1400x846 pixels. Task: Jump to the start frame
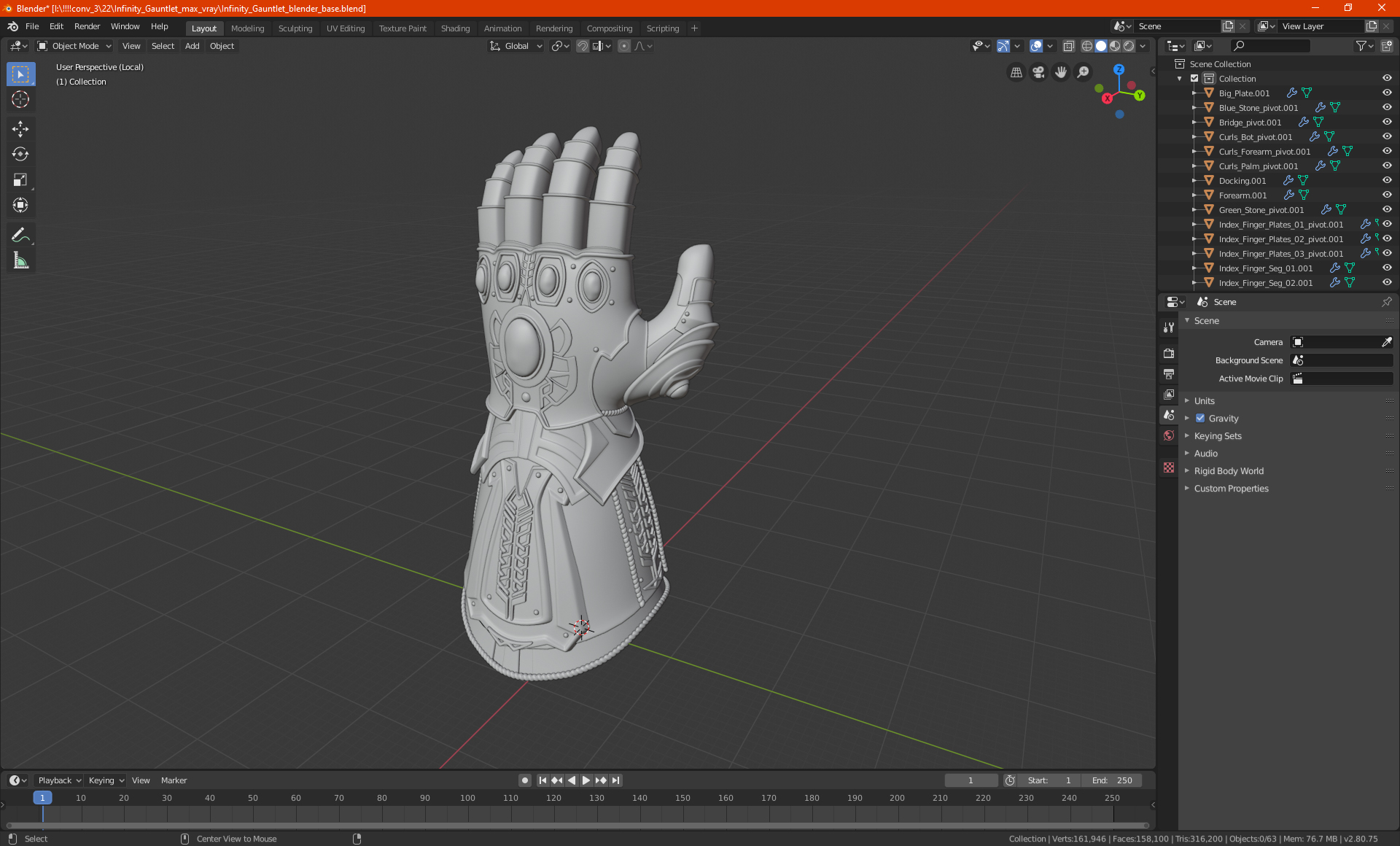point(542,780)
